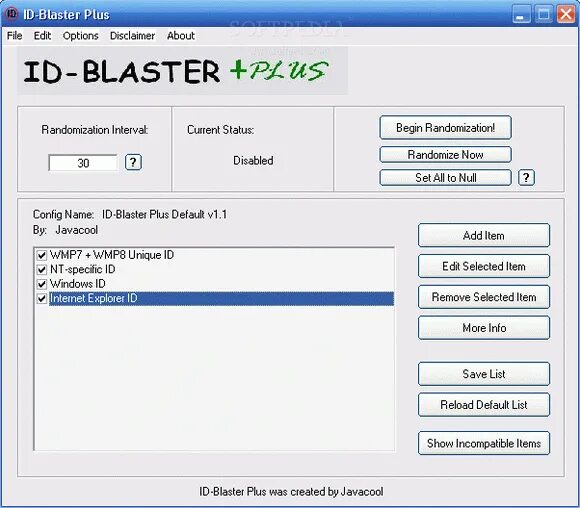Maximize the ID-Blaster Plus window
The width and height of the screenshot is (580, 508).
(543, 14)
